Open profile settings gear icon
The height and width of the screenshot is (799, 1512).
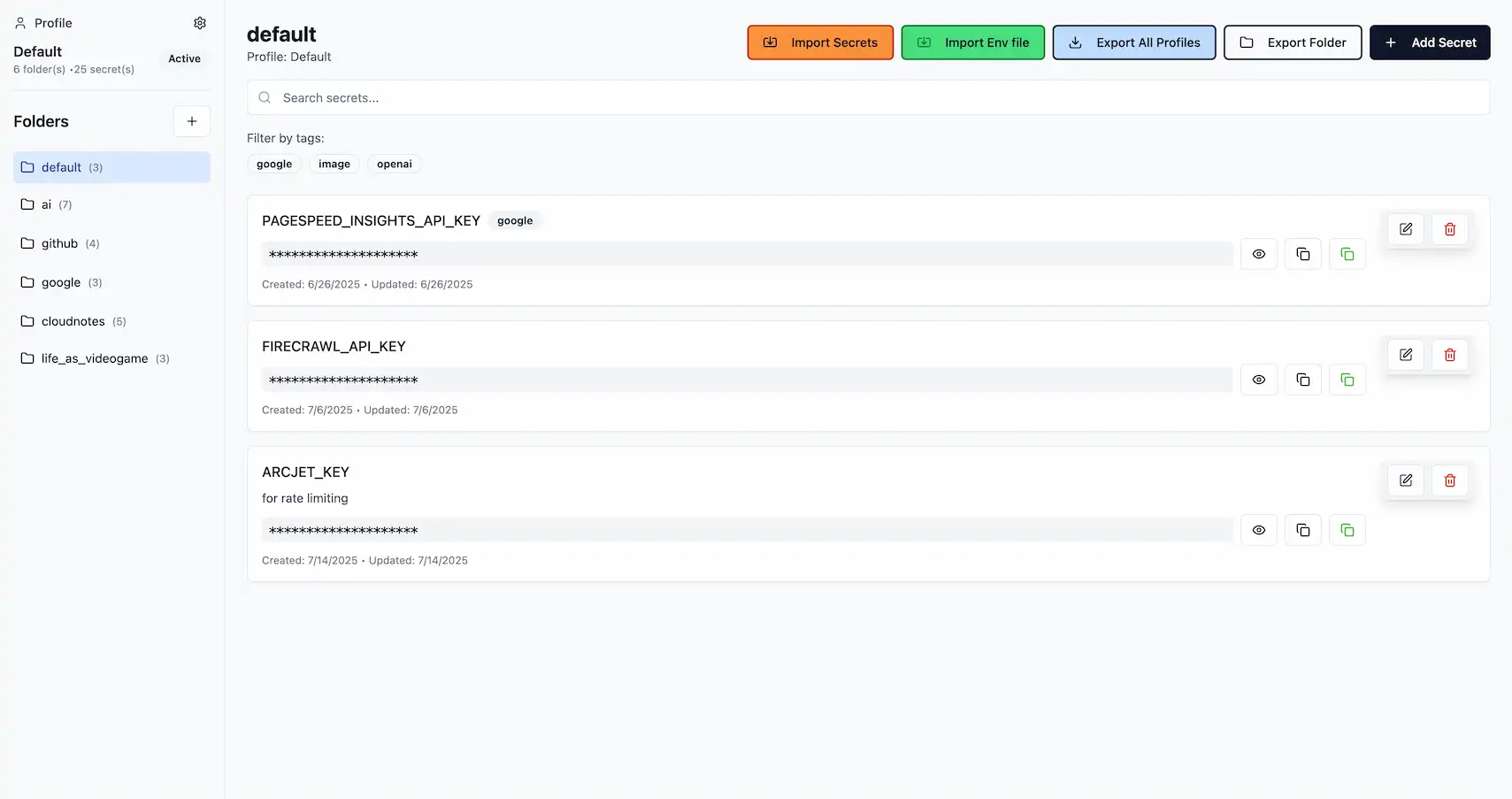pyautogui.click(x=200, y=23)
